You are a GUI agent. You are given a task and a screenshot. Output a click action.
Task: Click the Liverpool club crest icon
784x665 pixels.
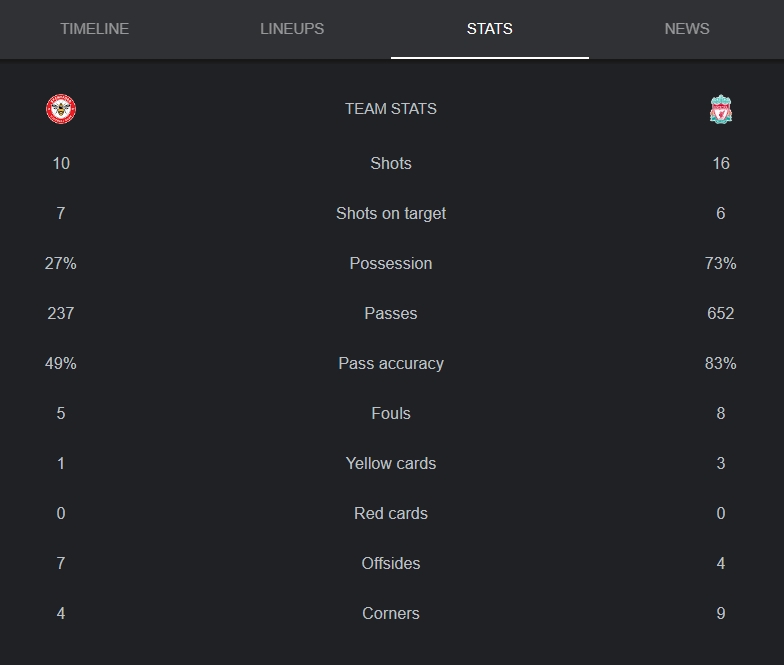tap(720, 109)
